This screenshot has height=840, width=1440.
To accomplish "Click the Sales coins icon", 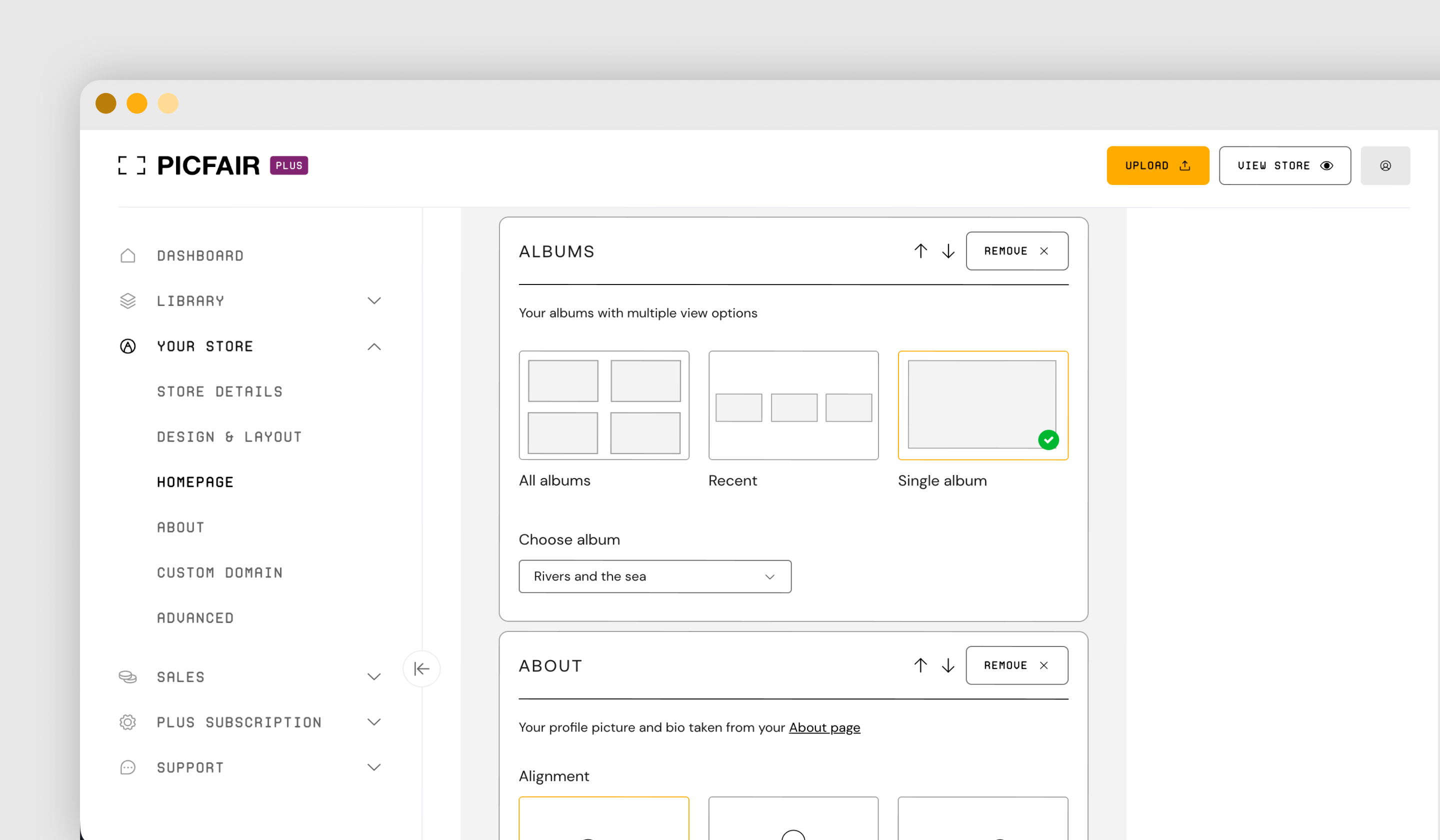I will tap(128, 676).
